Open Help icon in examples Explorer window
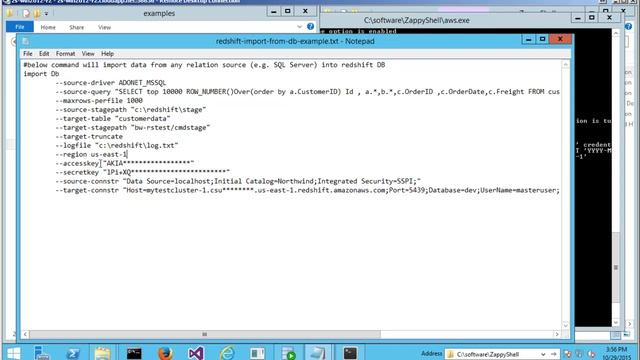 pos(311,27)
